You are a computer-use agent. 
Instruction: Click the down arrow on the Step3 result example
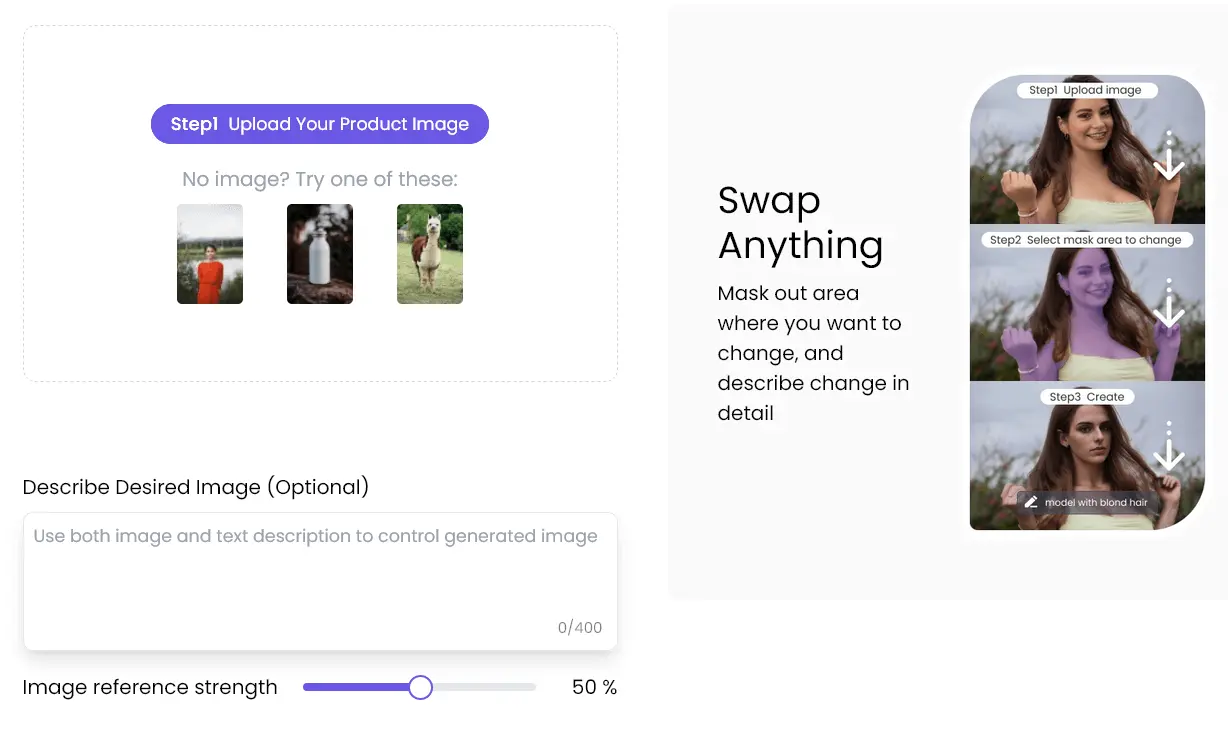point(1168,455)
